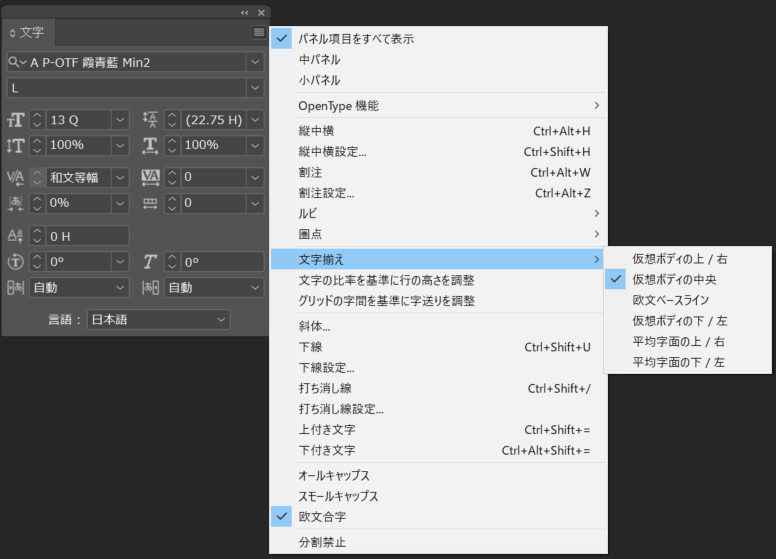Click the character panel menu (hamburger) icon
Image resolution: width=776 pixels, height=559 pixels.
point(258,33)
